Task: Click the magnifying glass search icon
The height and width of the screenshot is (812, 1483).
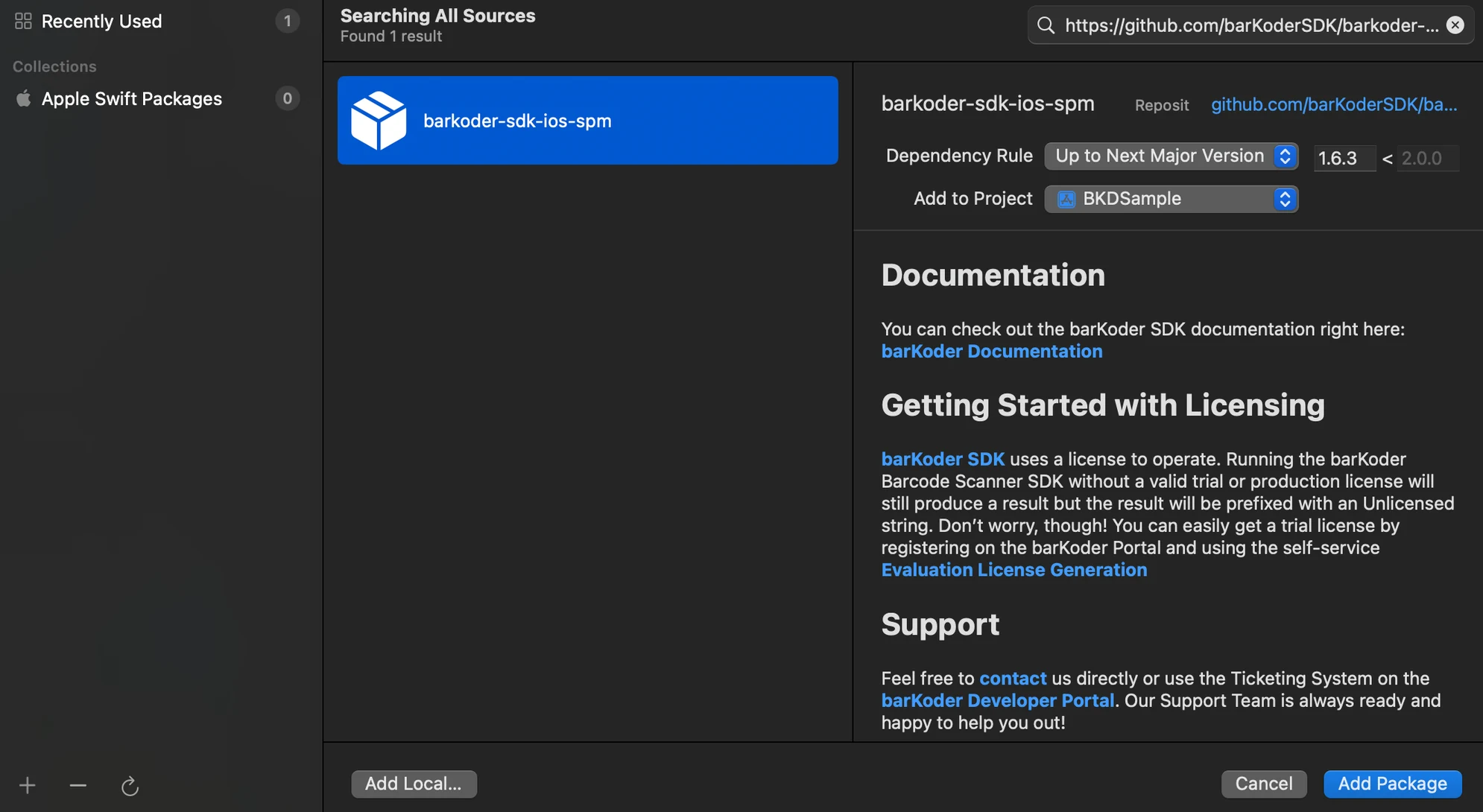Action: click(1046, 25)
